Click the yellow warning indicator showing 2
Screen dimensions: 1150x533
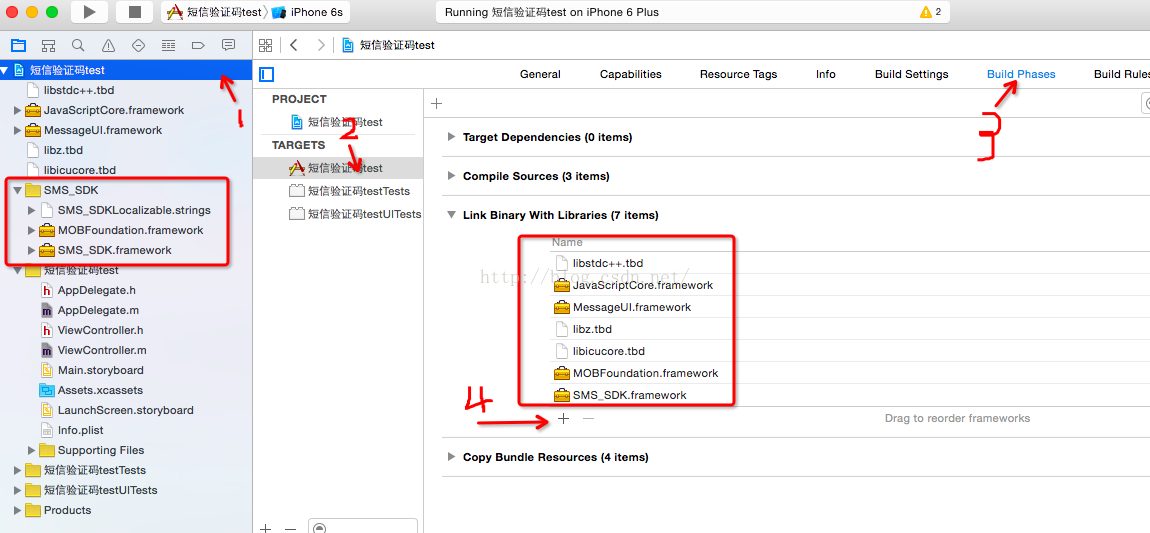[x=930, y=12]
